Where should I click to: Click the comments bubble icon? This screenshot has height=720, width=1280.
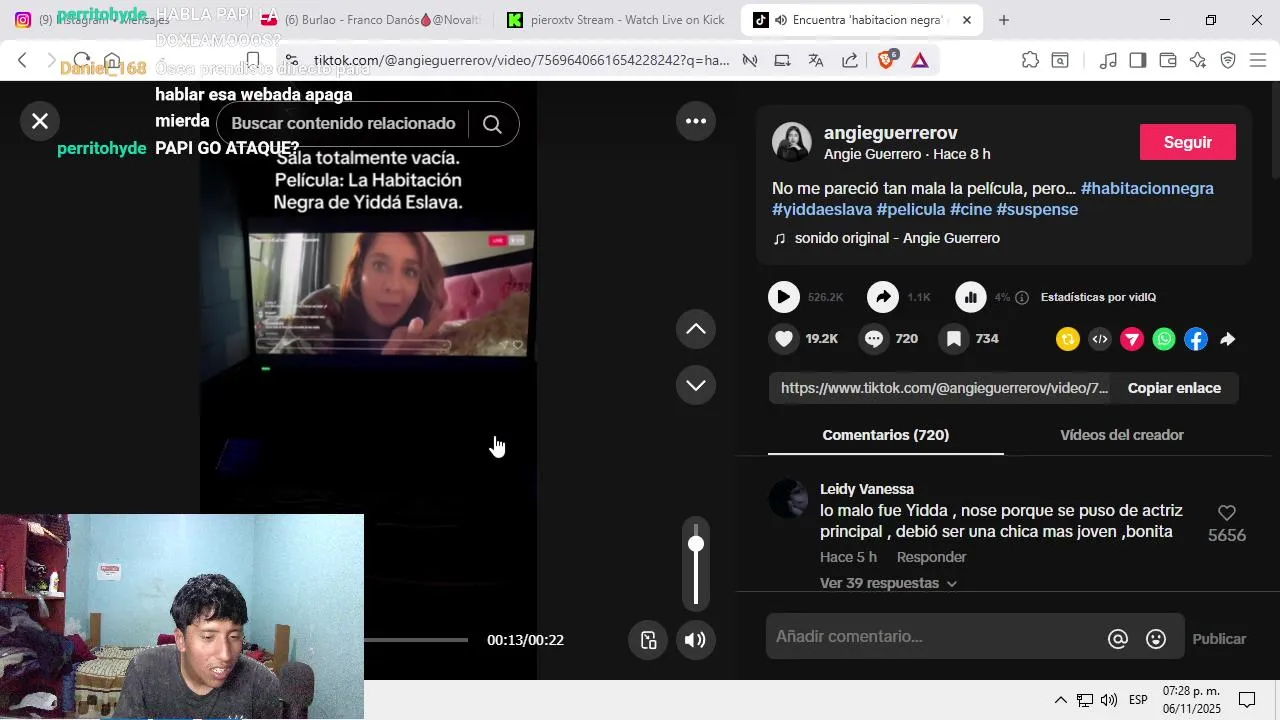click(x=874, y=339)
